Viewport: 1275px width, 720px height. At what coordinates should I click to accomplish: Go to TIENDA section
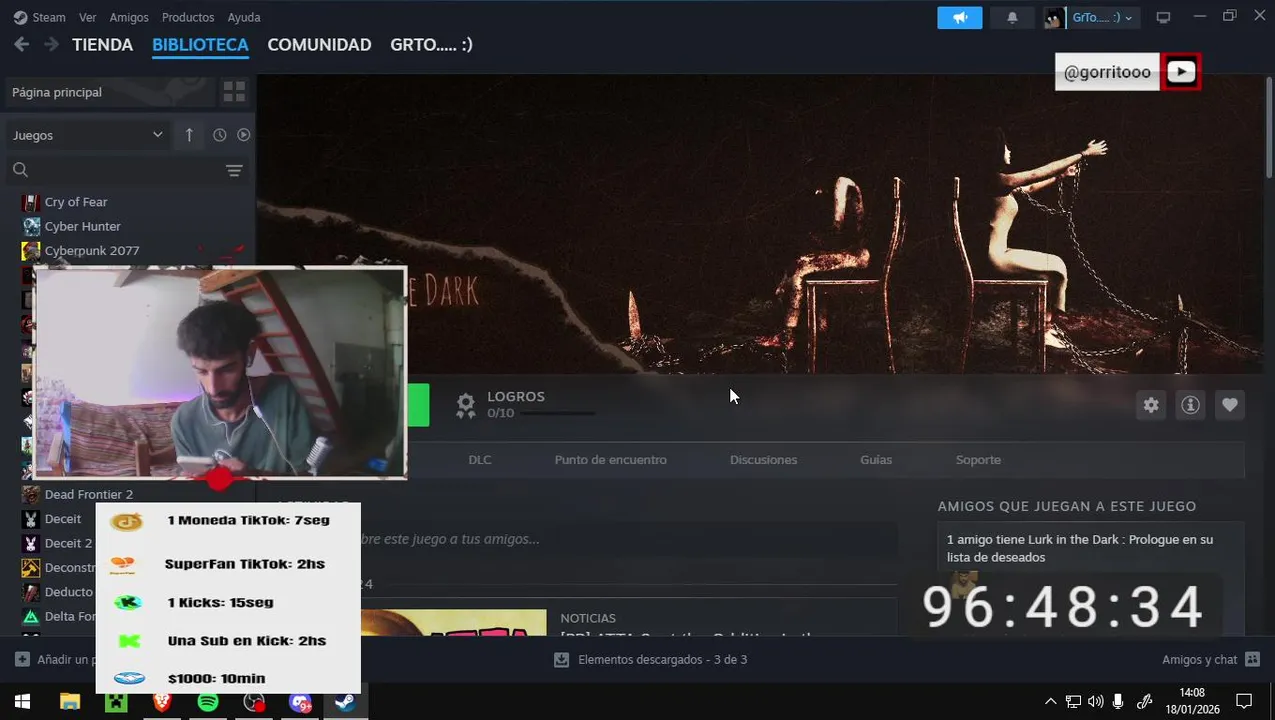point(102,45)
